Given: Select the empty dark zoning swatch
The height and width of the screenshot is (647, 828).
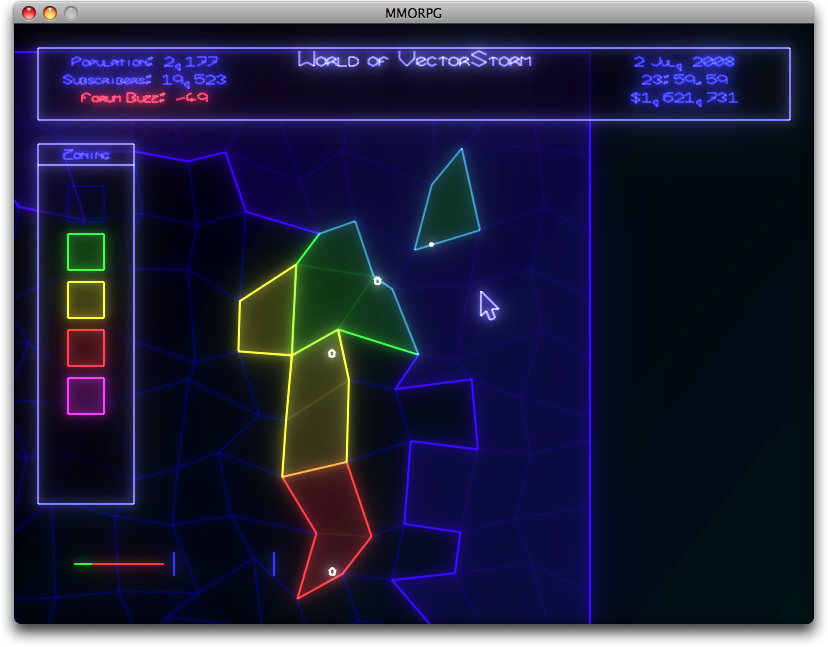Looking at the screenshot, I should point(86,204).
